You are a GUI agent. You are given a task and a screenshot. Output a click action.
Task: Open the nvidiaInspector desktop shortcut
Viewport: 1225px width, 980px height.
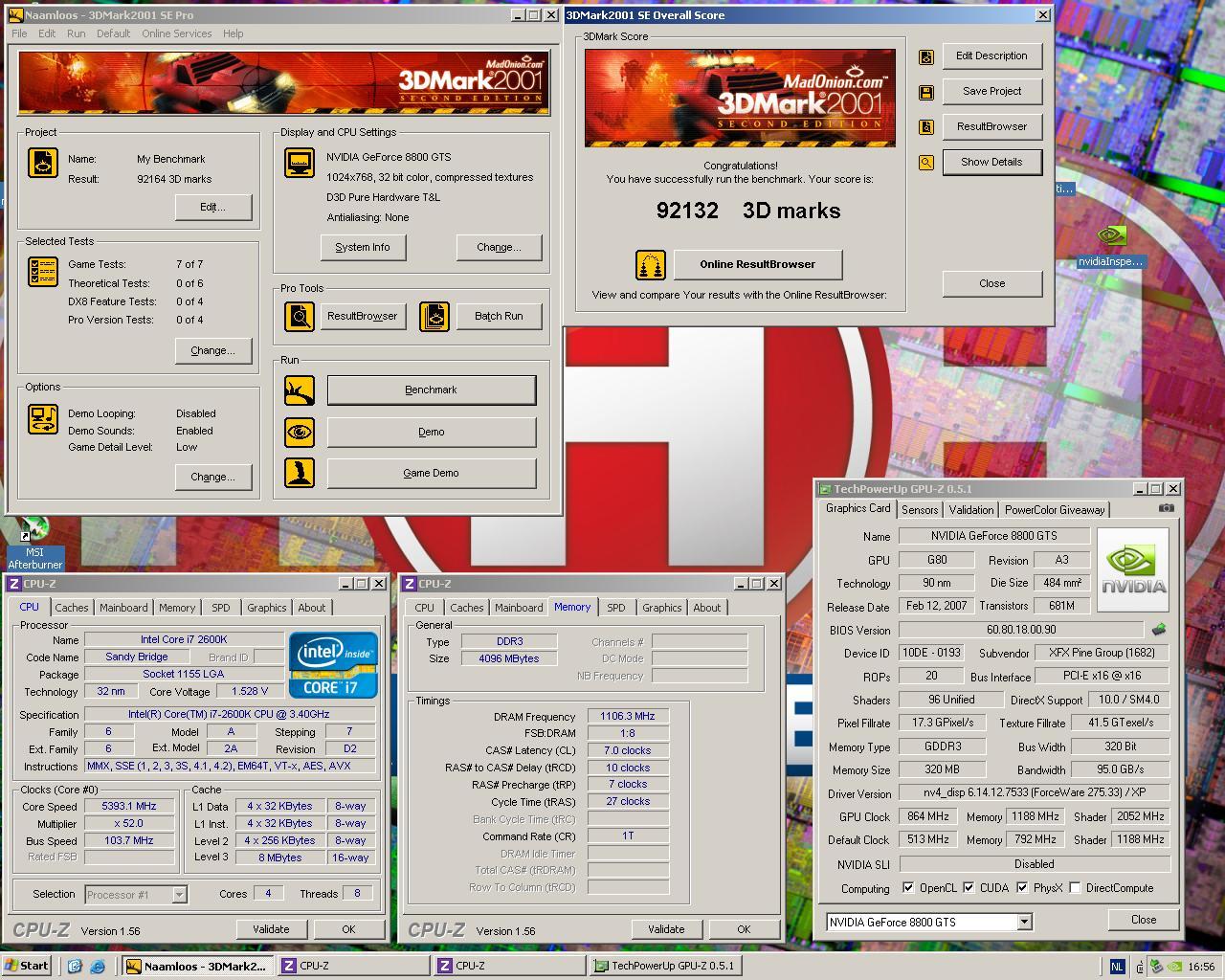pyautogui.click(x=1110, y=247)
